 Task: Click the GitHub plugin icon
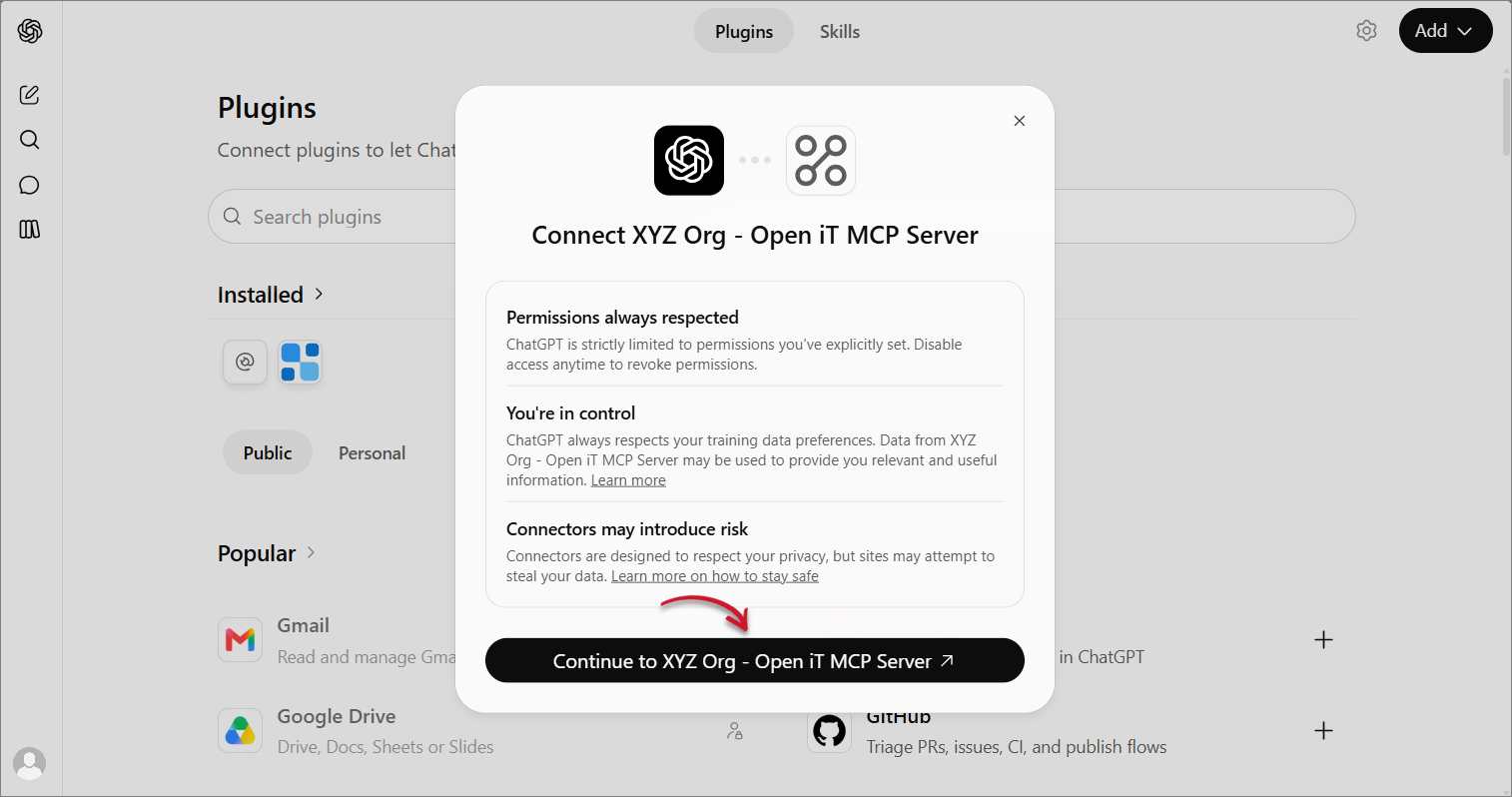(x=829, y=731)
